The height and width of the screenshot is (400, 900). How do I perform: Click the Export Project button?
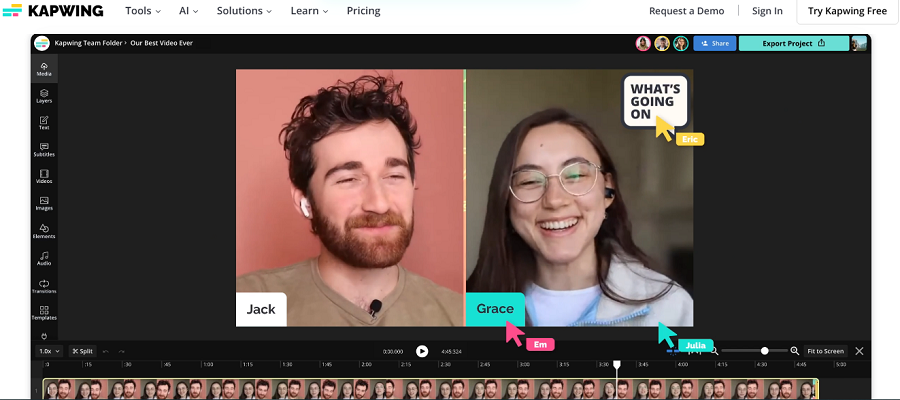(794, 44)
